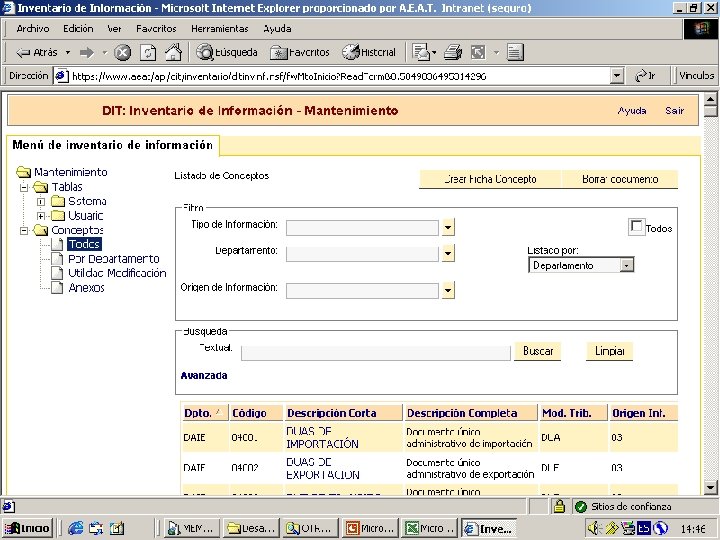Click the Edit page toolbar icon
Image resolution: width=720 pixels, height=540 pixels.
[478, 53]
